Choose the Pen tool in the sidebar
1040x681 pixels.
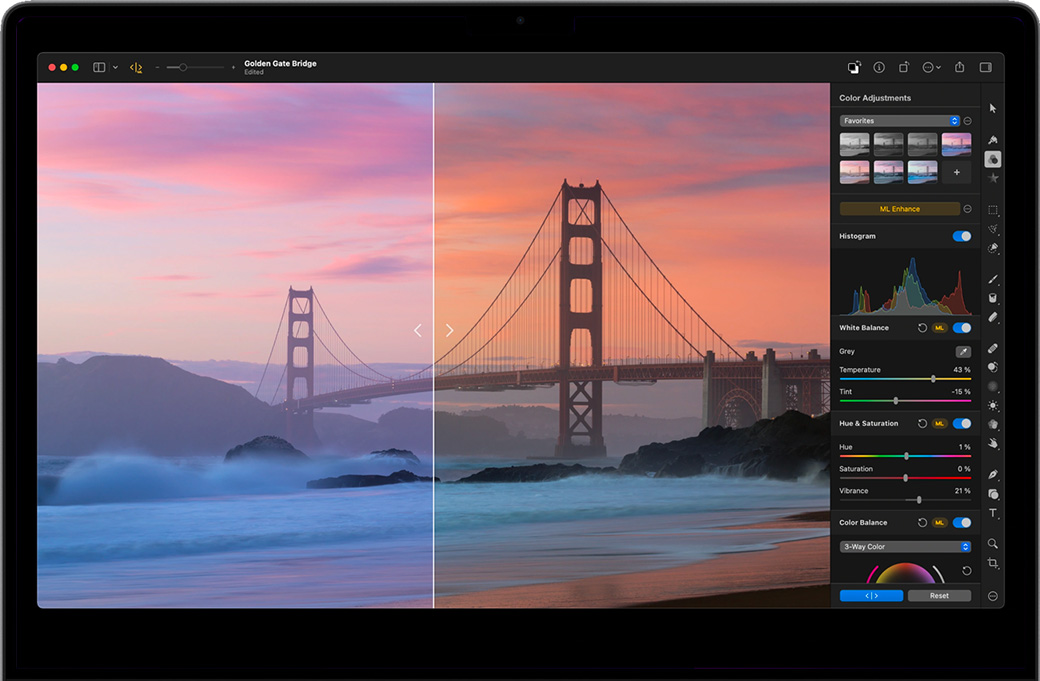click(x=993, y=474)
